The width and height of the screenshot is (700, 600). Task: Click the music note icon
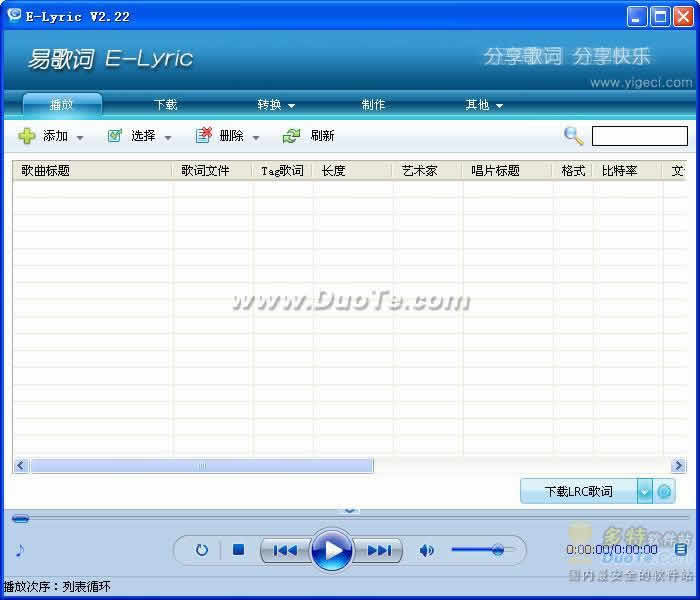[x=19, y=550]
